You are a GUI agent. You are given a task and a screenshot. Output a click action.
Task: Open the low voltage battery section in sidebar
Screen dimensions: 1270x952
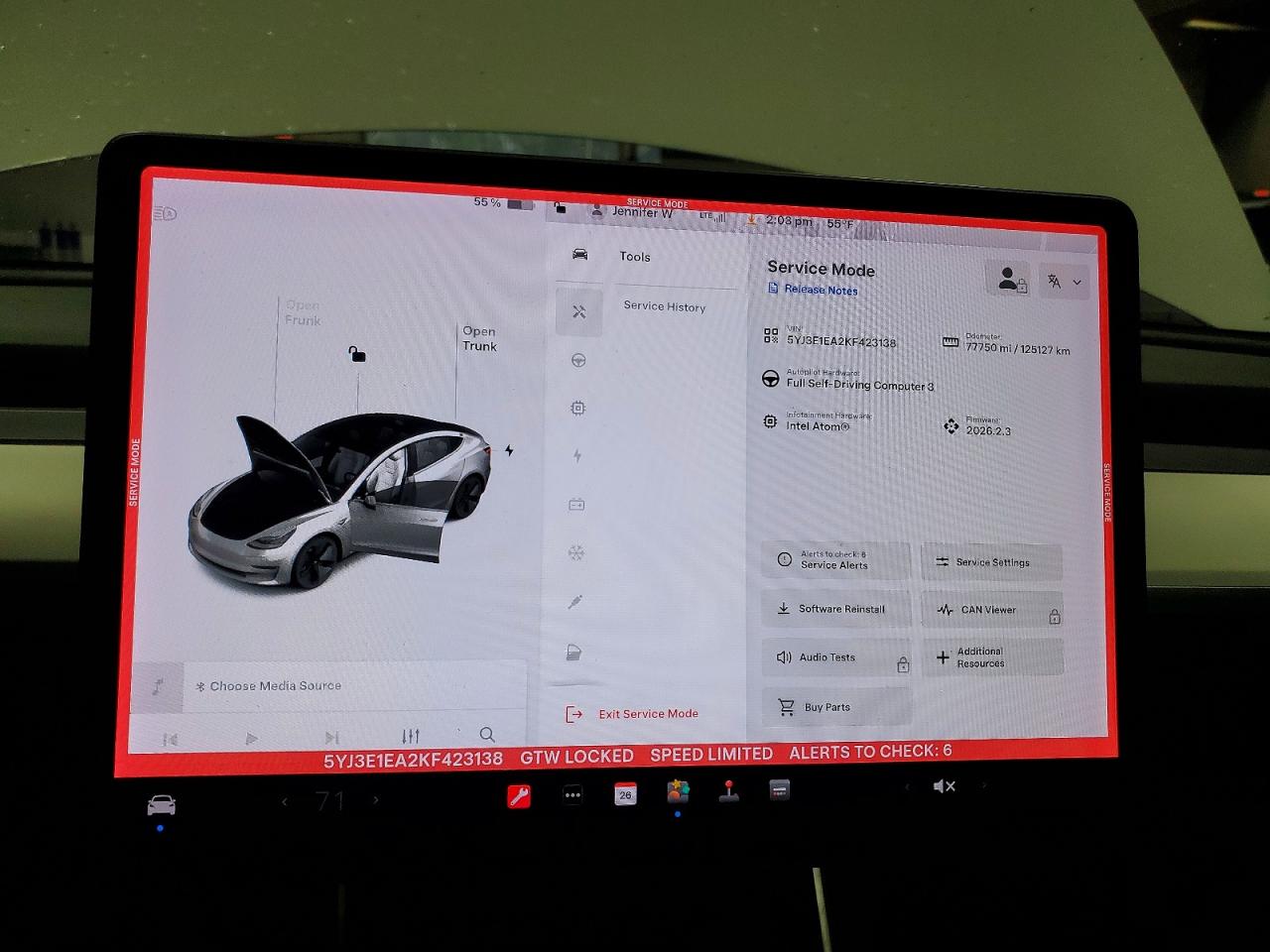click(576, 505)
